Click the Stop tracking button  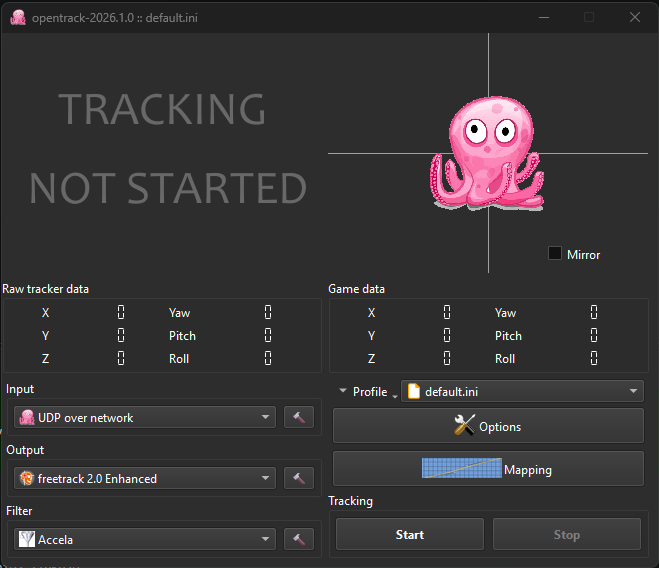tap(567, 534)
